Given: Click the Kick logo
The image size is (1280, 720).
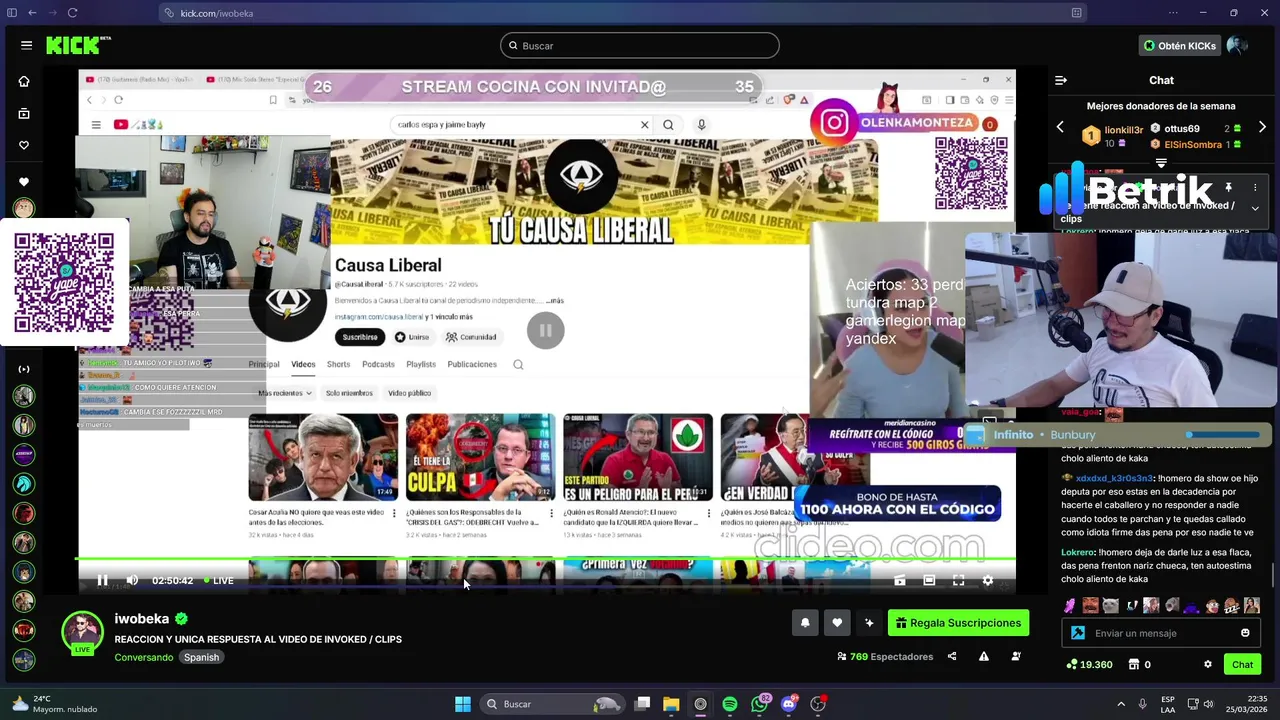Looking at the screenshot, I should pyautogui.click(x=77, y=45).
